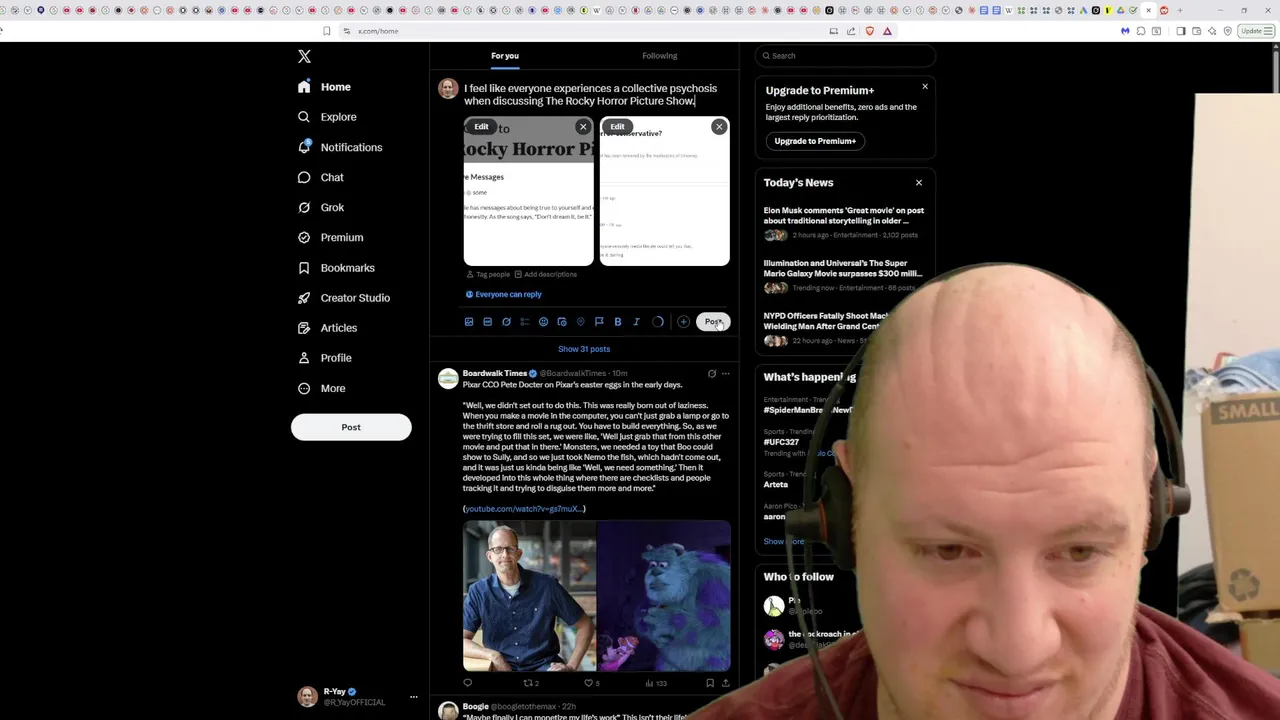Open Articles in the sidebar

pyautogui.click(x=327, y=327)
